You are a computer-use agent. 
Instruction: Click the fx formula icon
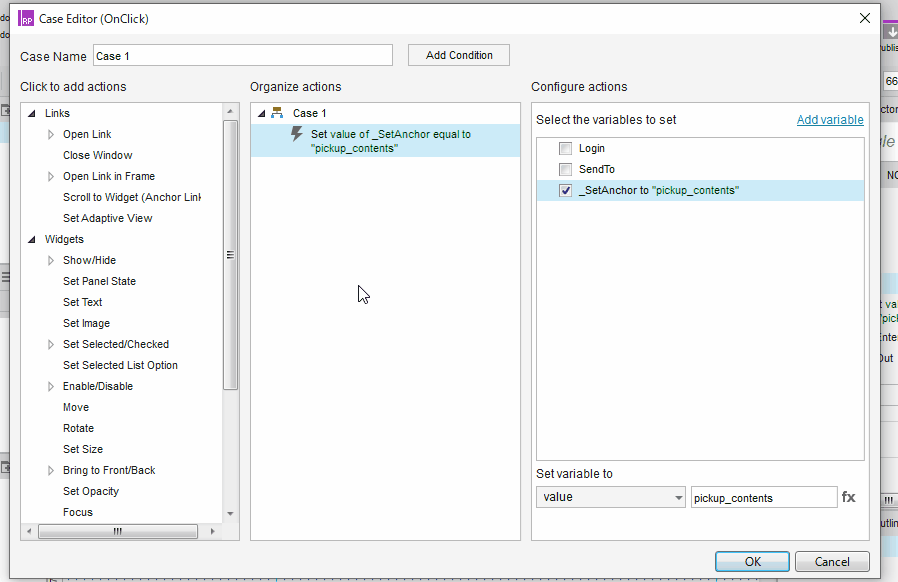coord(848,497)
